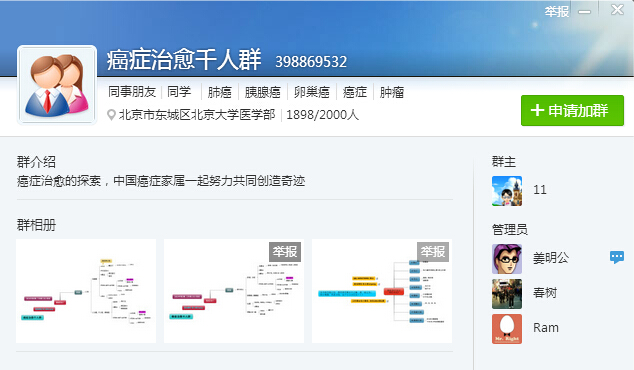The width and height of the screenshot is (634, 370).
Task: Report the third album image via 举报
Action: [433, 252]
